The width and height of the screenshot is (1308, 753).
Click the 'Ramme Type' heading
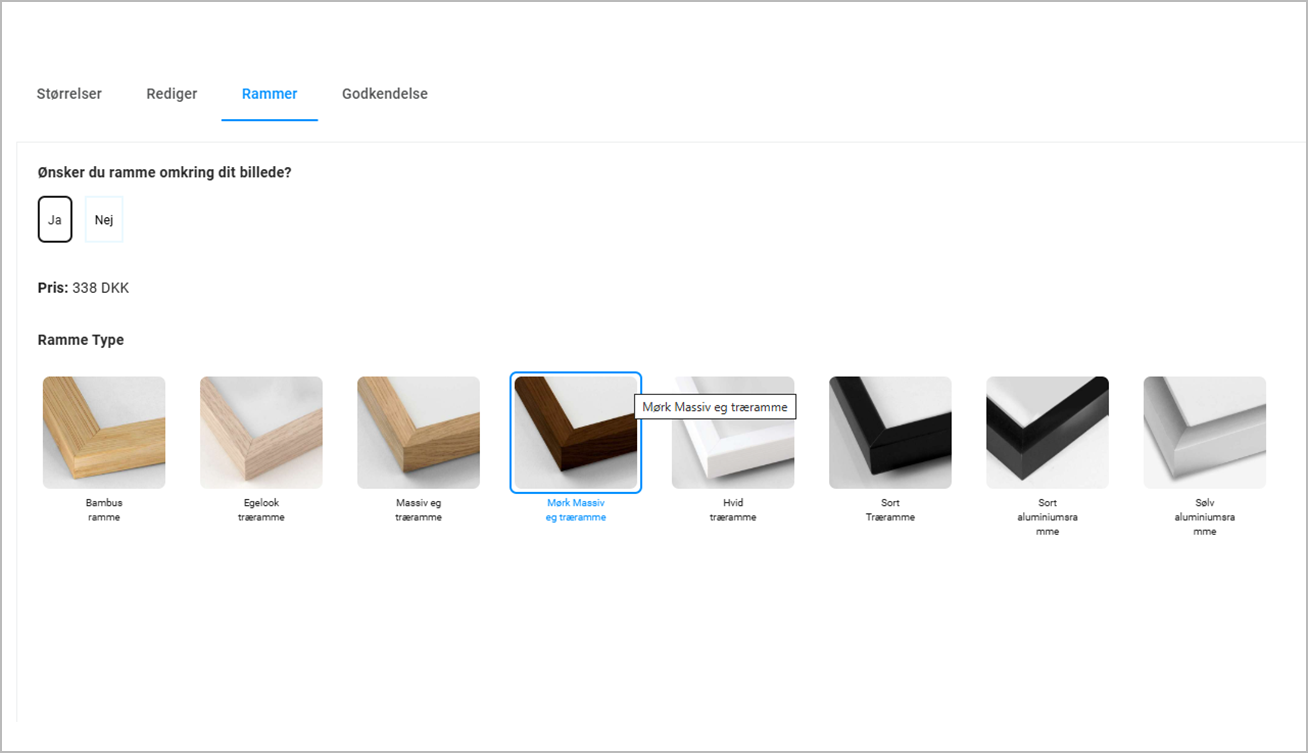tap(81, 340)
